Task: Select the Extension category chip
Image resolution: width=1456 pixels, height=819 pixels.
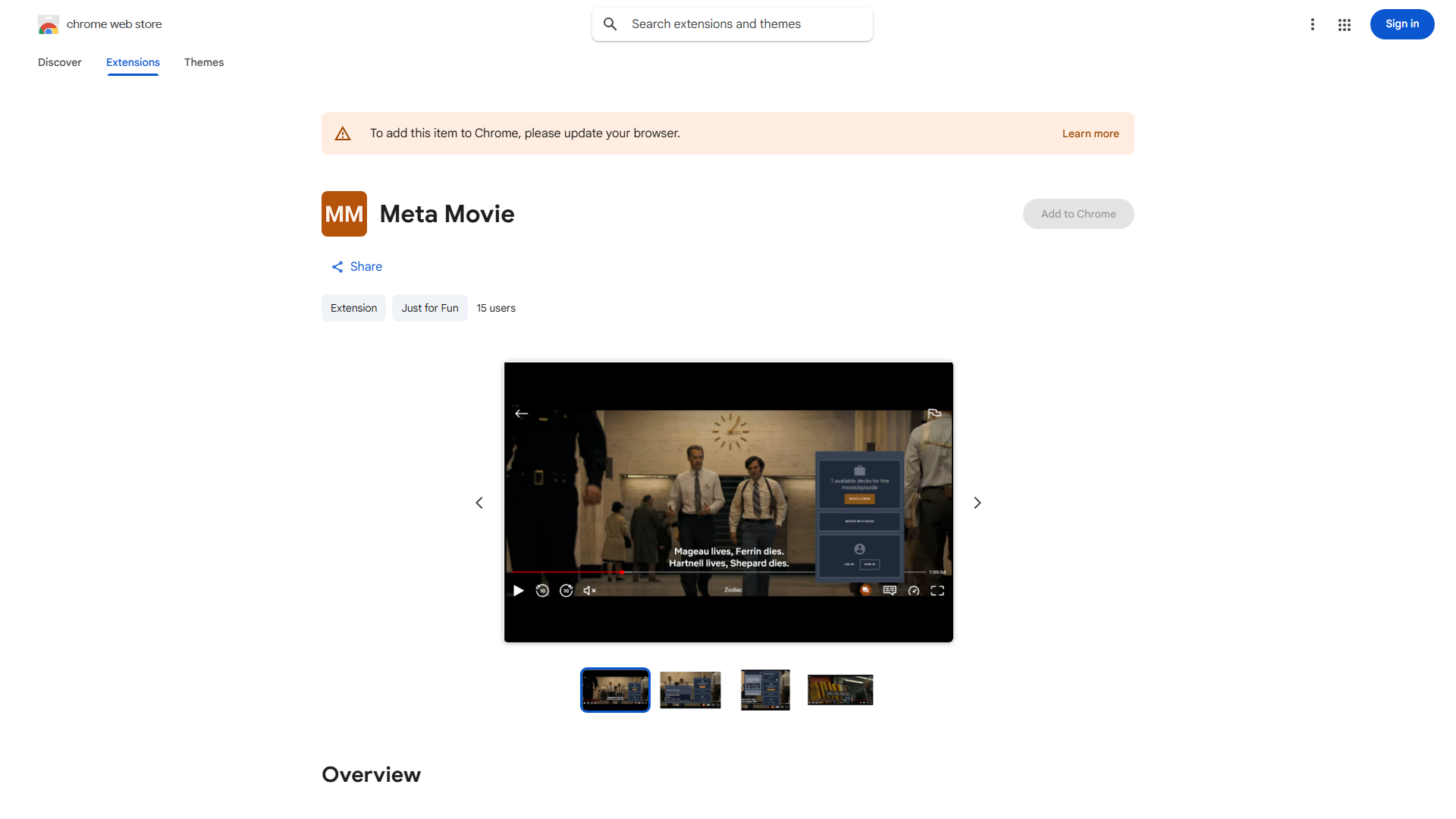Action: (353, 307)
